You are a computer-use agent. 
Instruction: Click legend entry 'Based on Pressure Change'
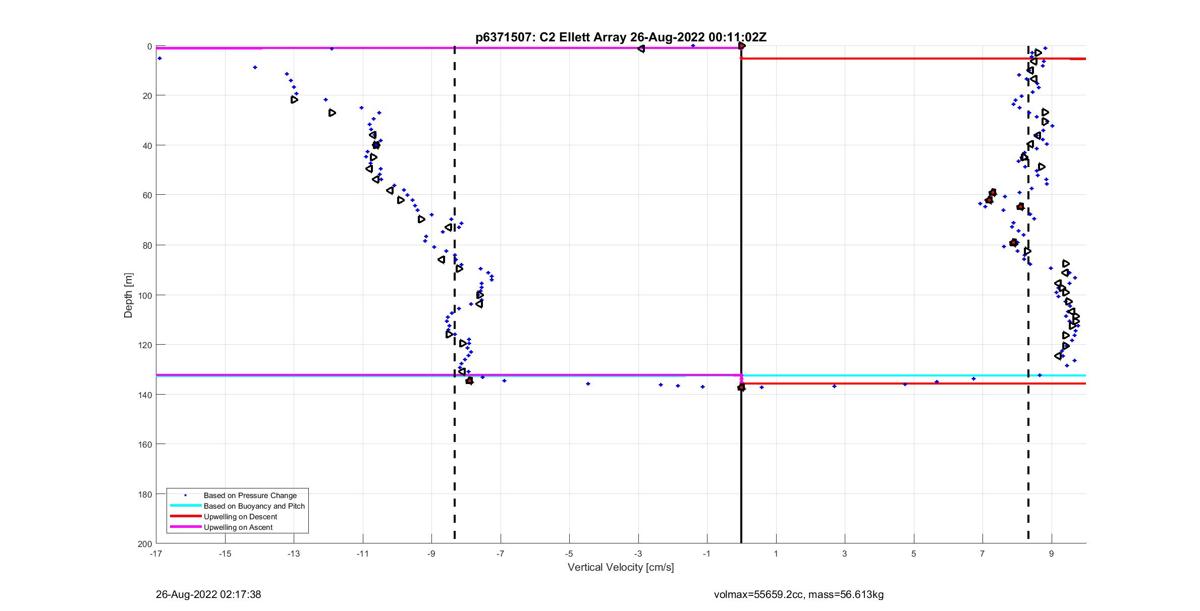click(250, 495)
